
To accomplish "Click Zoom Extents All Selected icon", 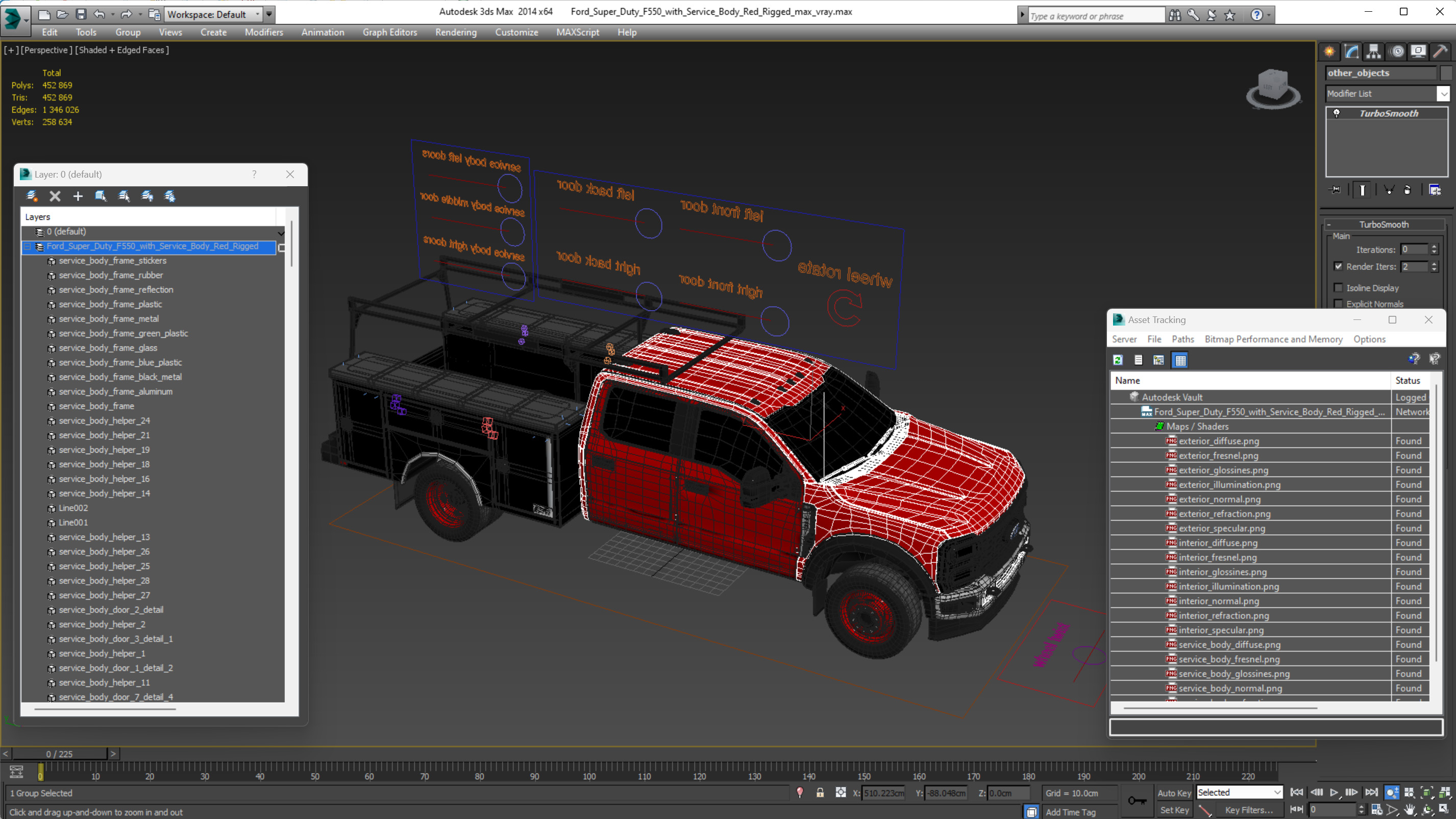I will [x=1444, y=792].
